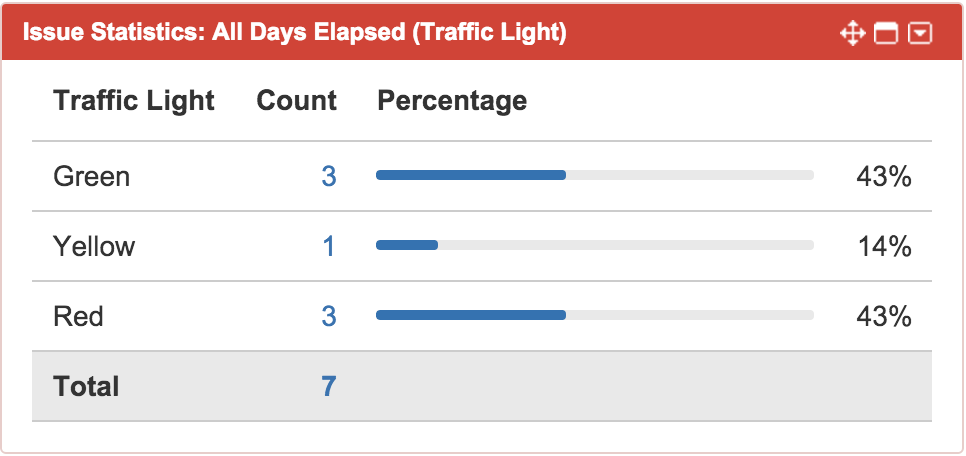
Task: Click the Count column header
Action: click(296, 101)
